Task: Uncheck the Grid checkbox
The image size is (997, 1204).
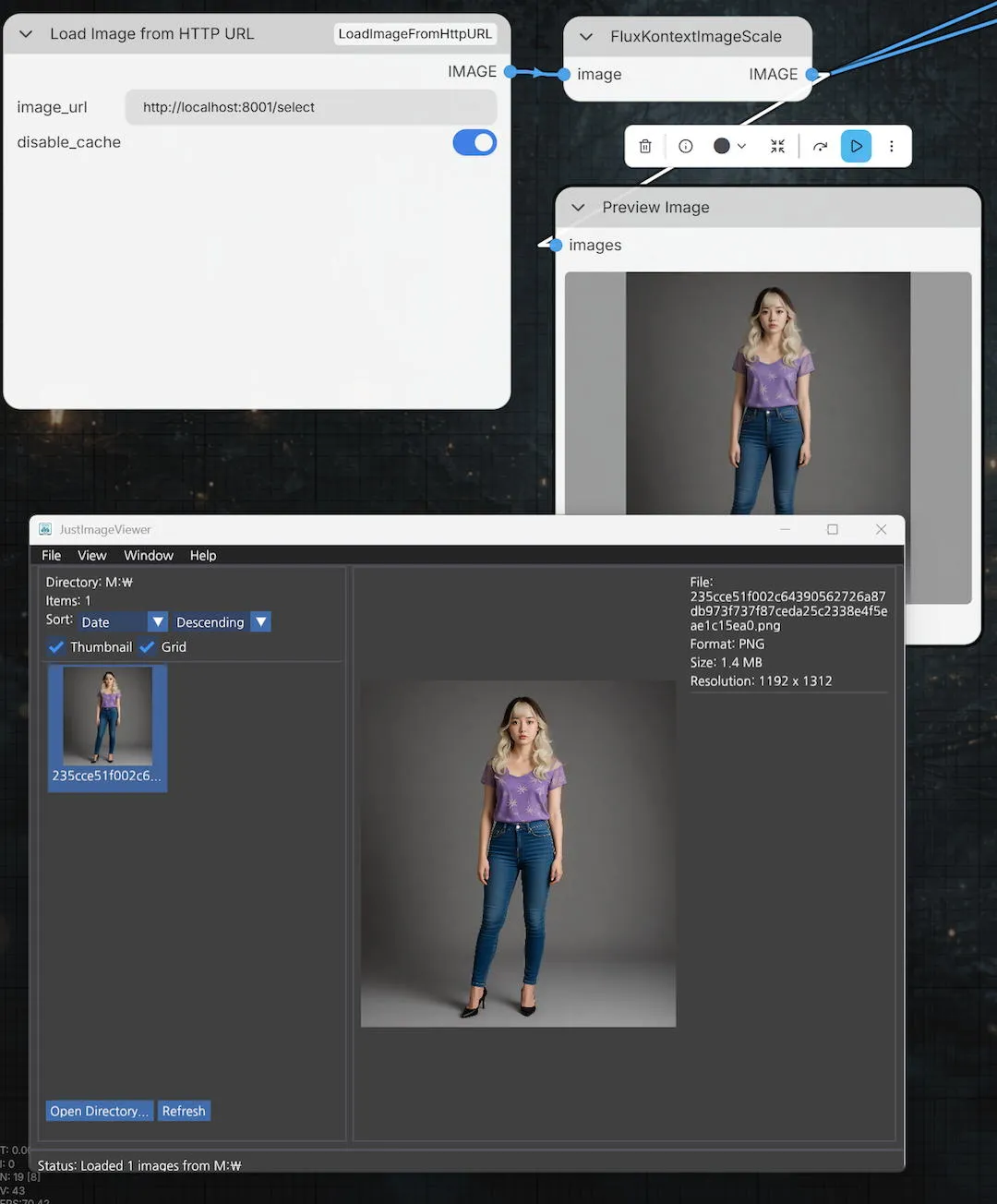Action: (147, 646)
